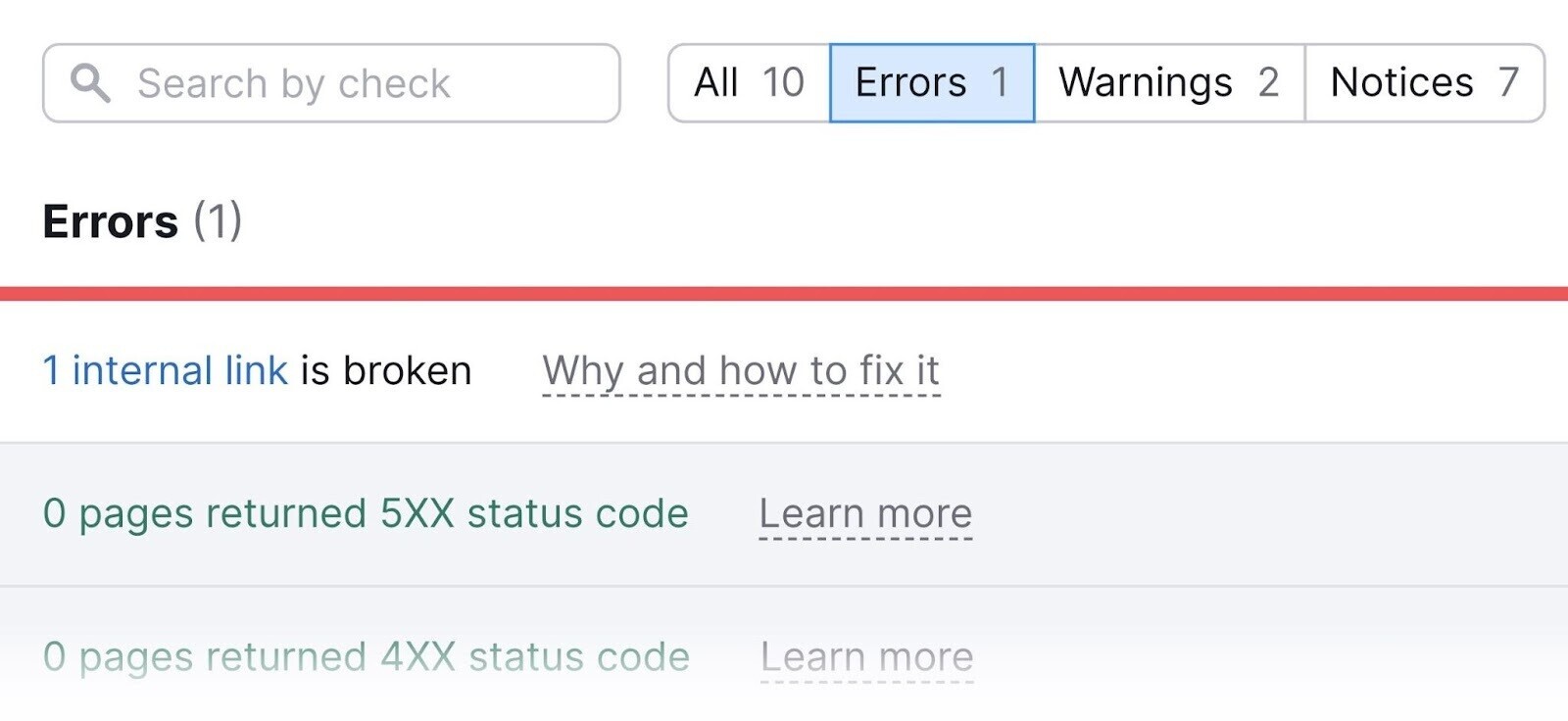Screen dimensions: 1568x721
Task: Click the Search by check input field
Action: point(333,82)
